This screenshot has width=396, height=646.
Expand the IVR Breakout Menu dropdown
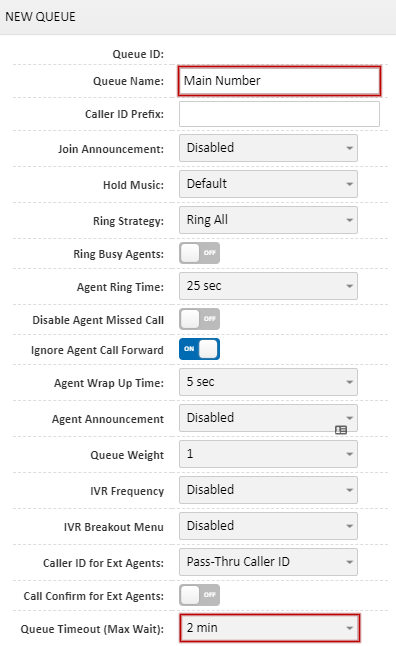tap(268, 526)
